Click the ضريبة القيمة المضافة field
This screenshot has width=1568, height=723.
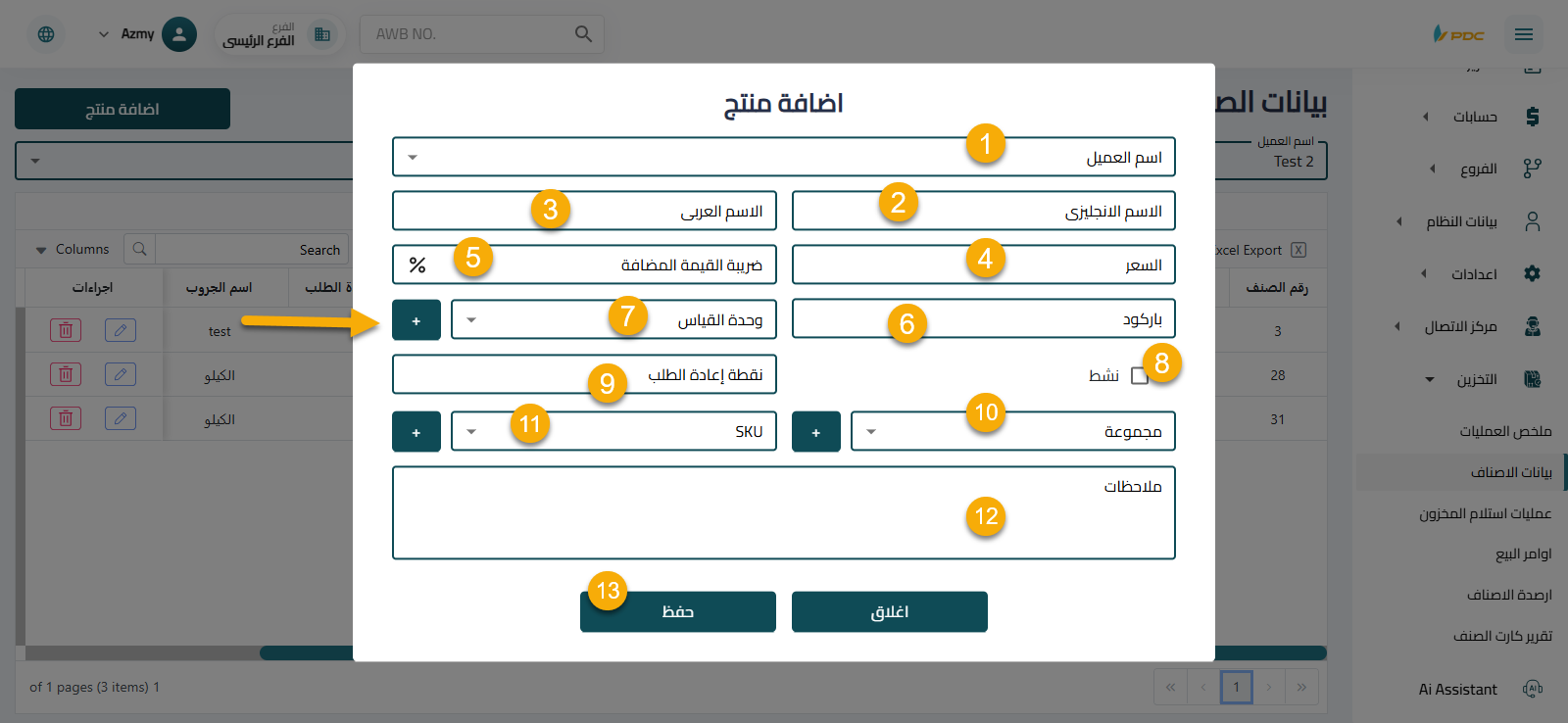click(584, 265)
